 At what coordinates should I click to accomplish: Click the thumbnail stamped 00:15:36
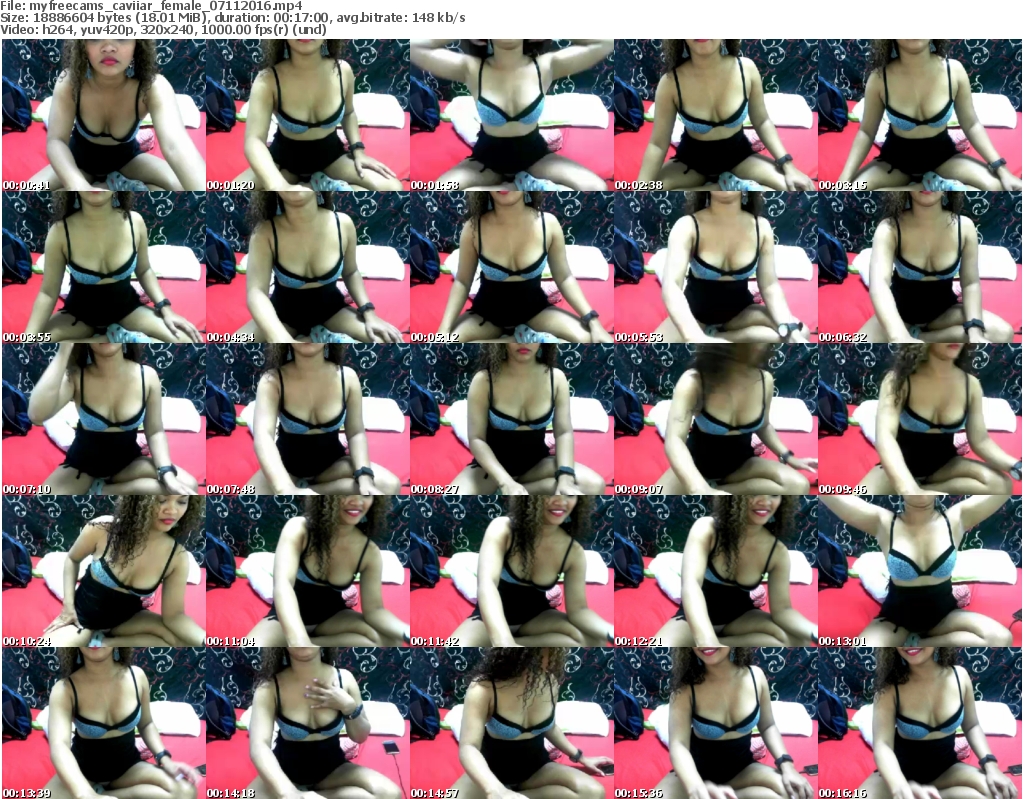point(716,723)
